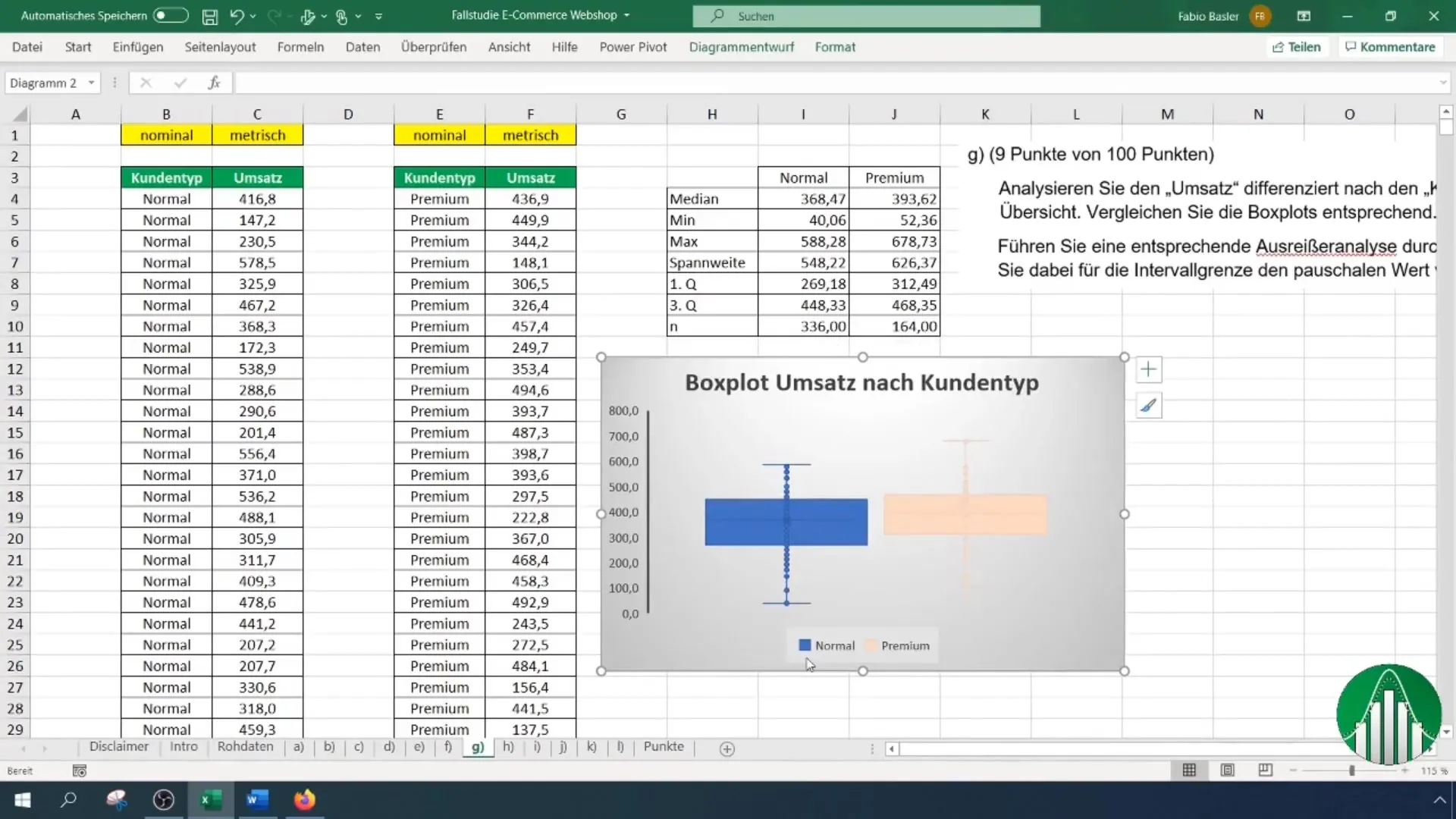Open Firefox from the taskbar

pos(305,800)
